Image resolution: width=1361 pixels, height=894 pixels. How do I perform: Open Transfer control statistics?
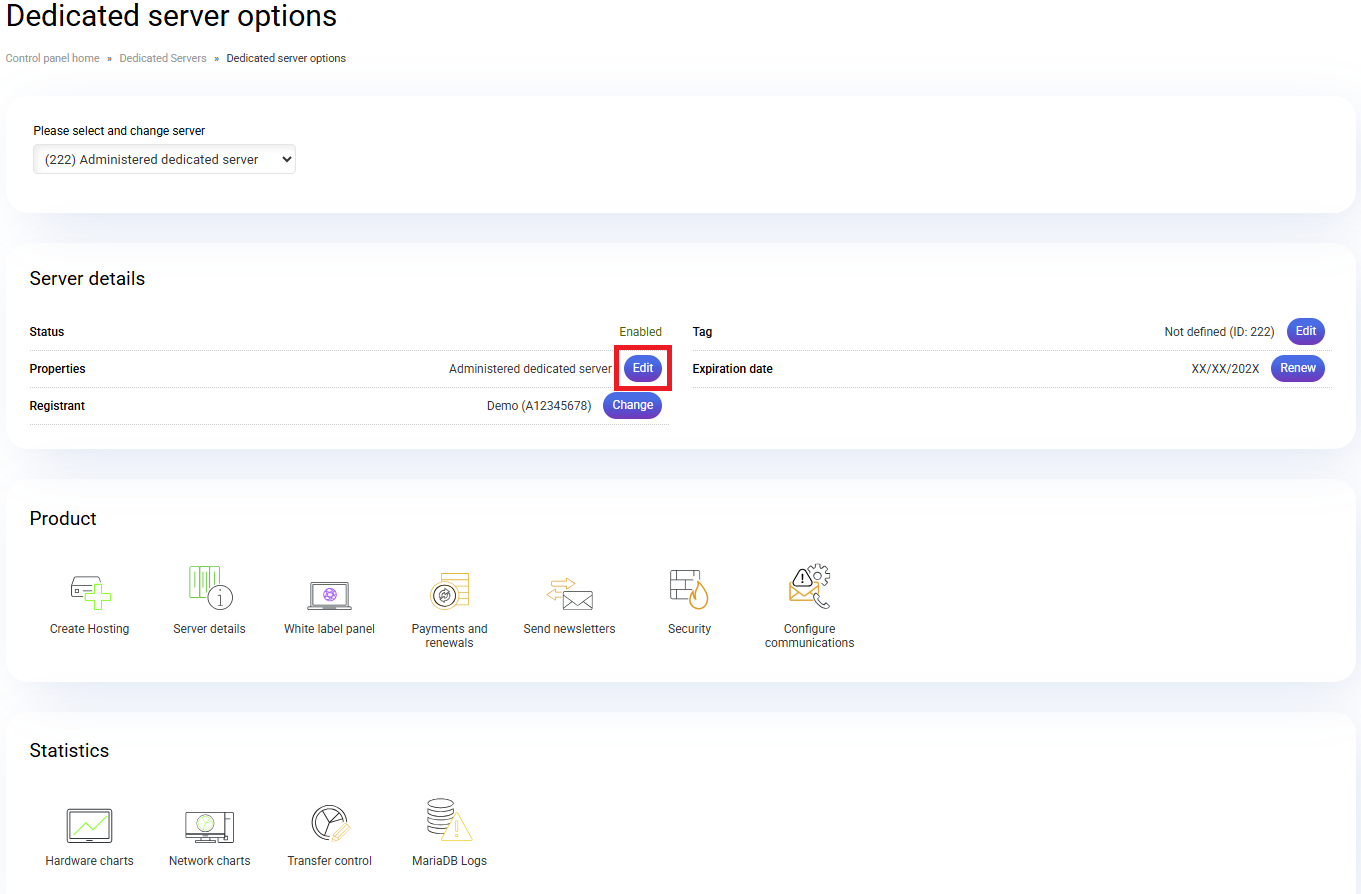click(329, 824)
